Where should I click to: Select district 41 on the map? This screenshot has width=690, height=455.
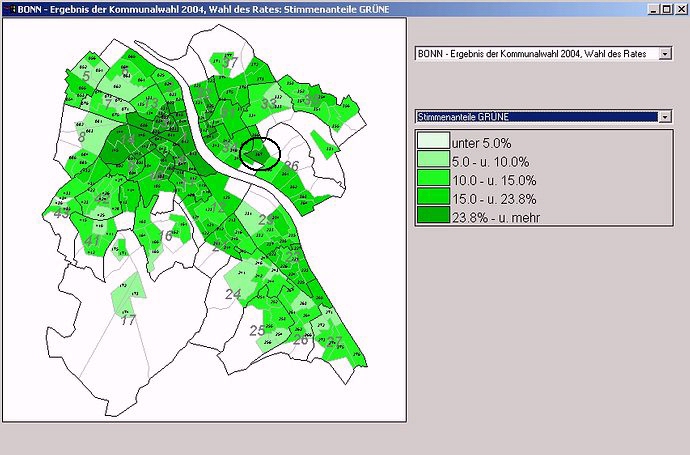pyautogui.click(x=92, y=241)
